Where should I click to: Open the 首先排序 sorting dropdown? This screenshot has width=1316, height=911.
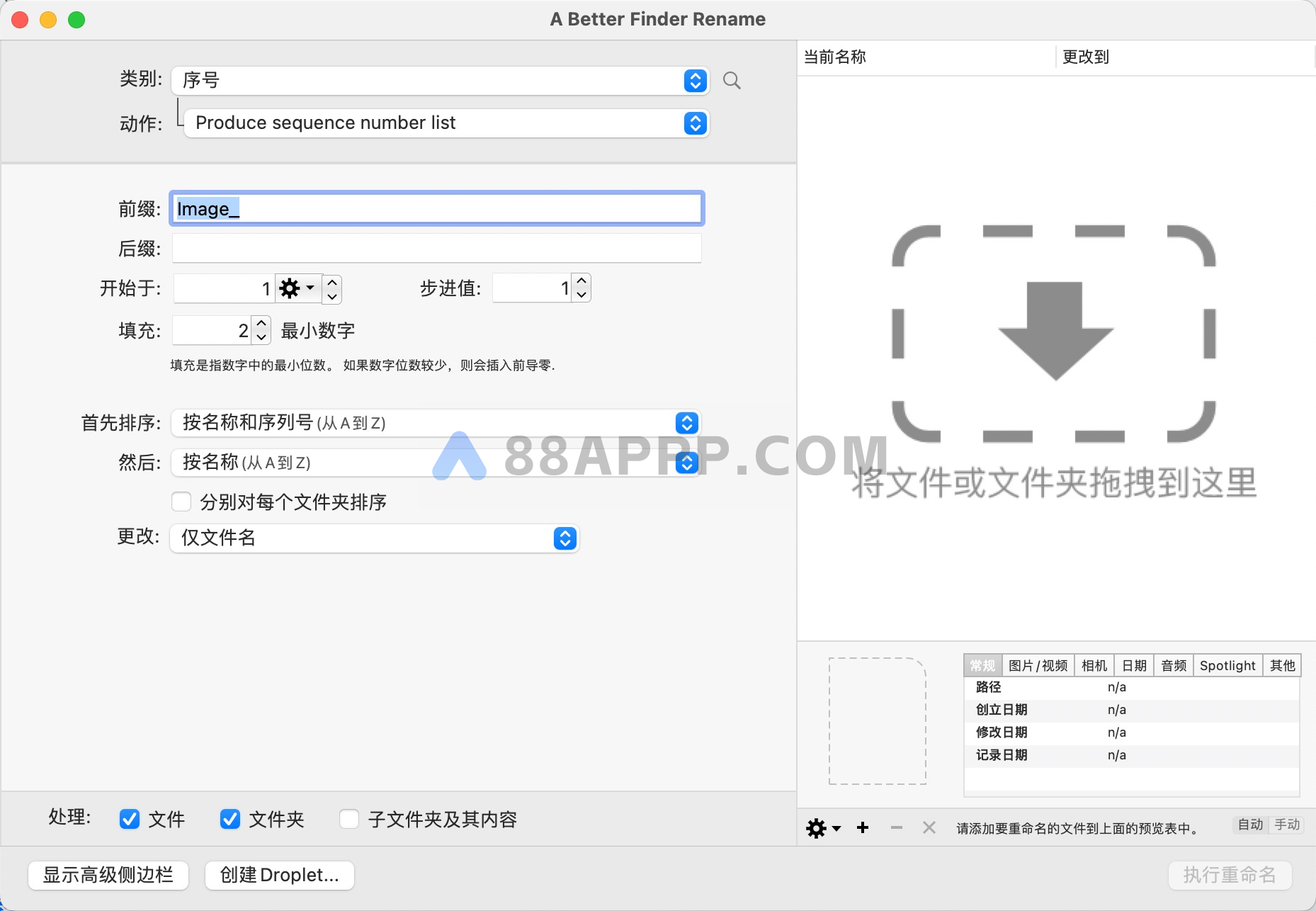click(x=686, y=423)
